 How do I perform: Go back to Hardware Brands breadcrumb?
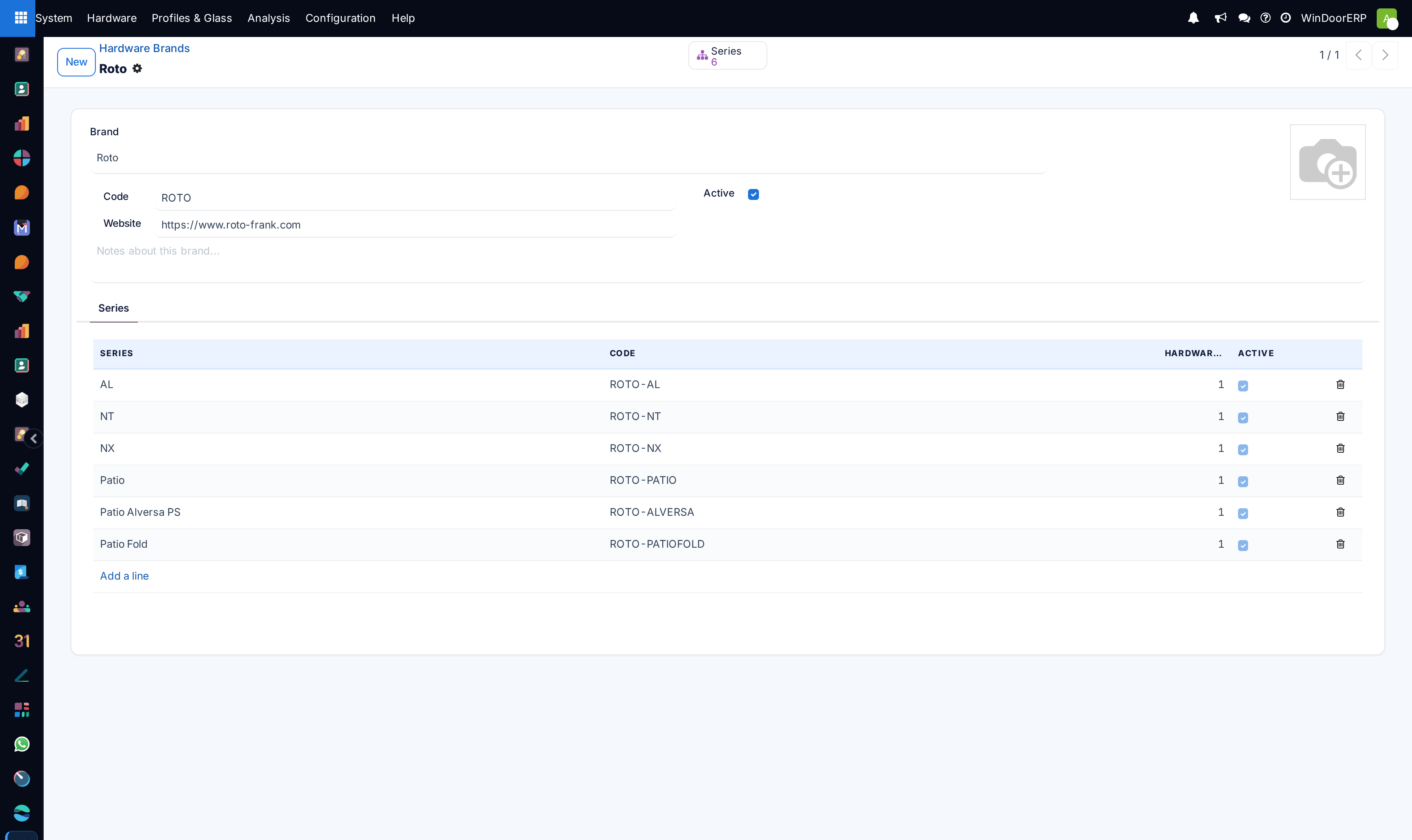145,48
